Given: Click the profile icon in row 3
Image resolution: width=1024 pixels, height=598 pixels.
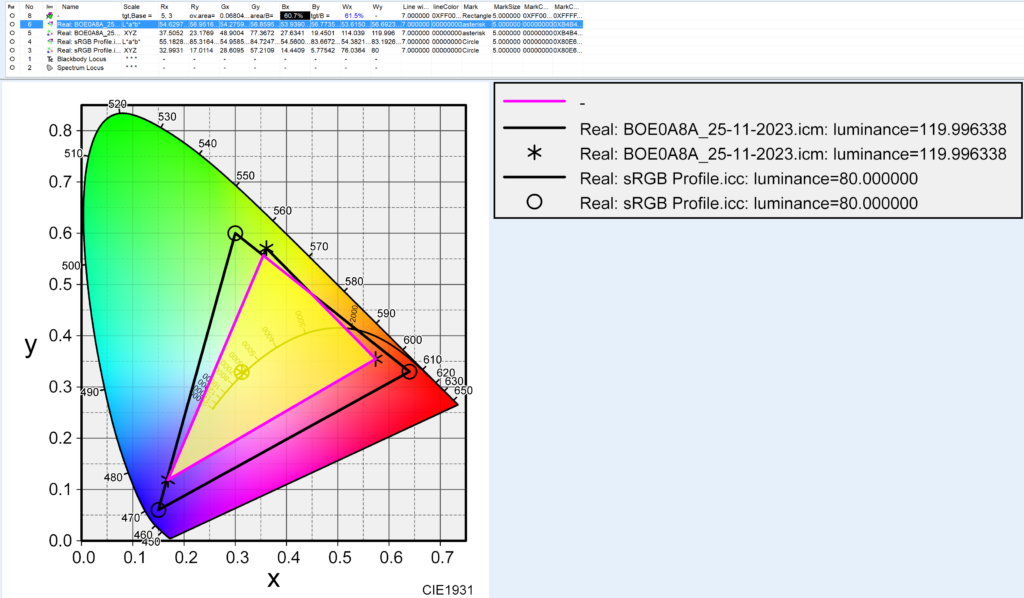Looking at the screenshot, I should (x=50, y=50).
